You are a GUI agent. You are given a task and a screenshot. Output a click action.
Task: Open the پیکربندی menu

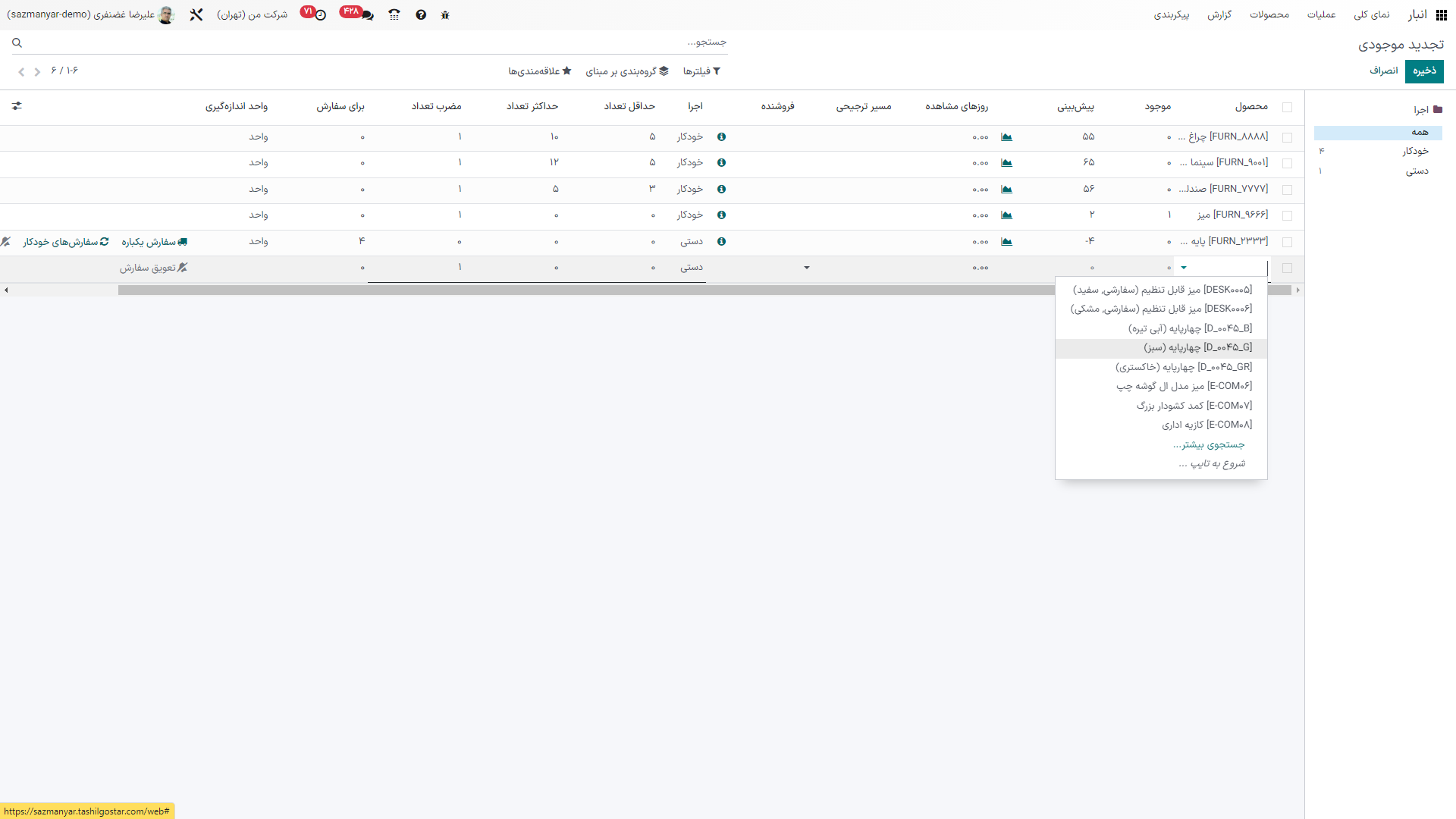(x=1171, y=15)
